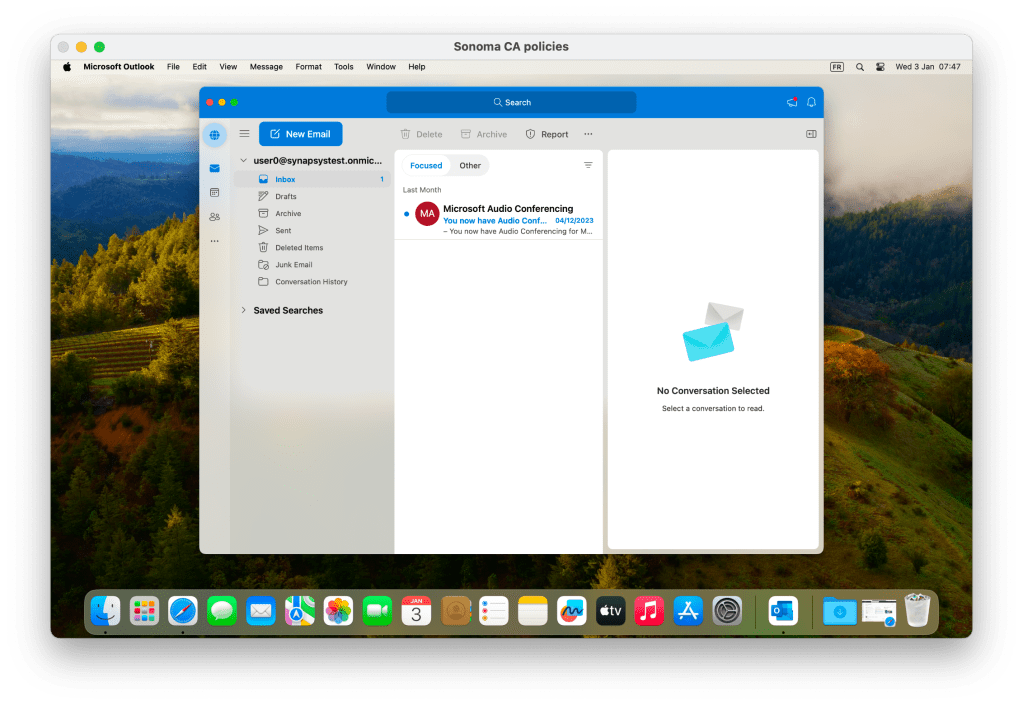Open the People contacts icon

(214, 216)
